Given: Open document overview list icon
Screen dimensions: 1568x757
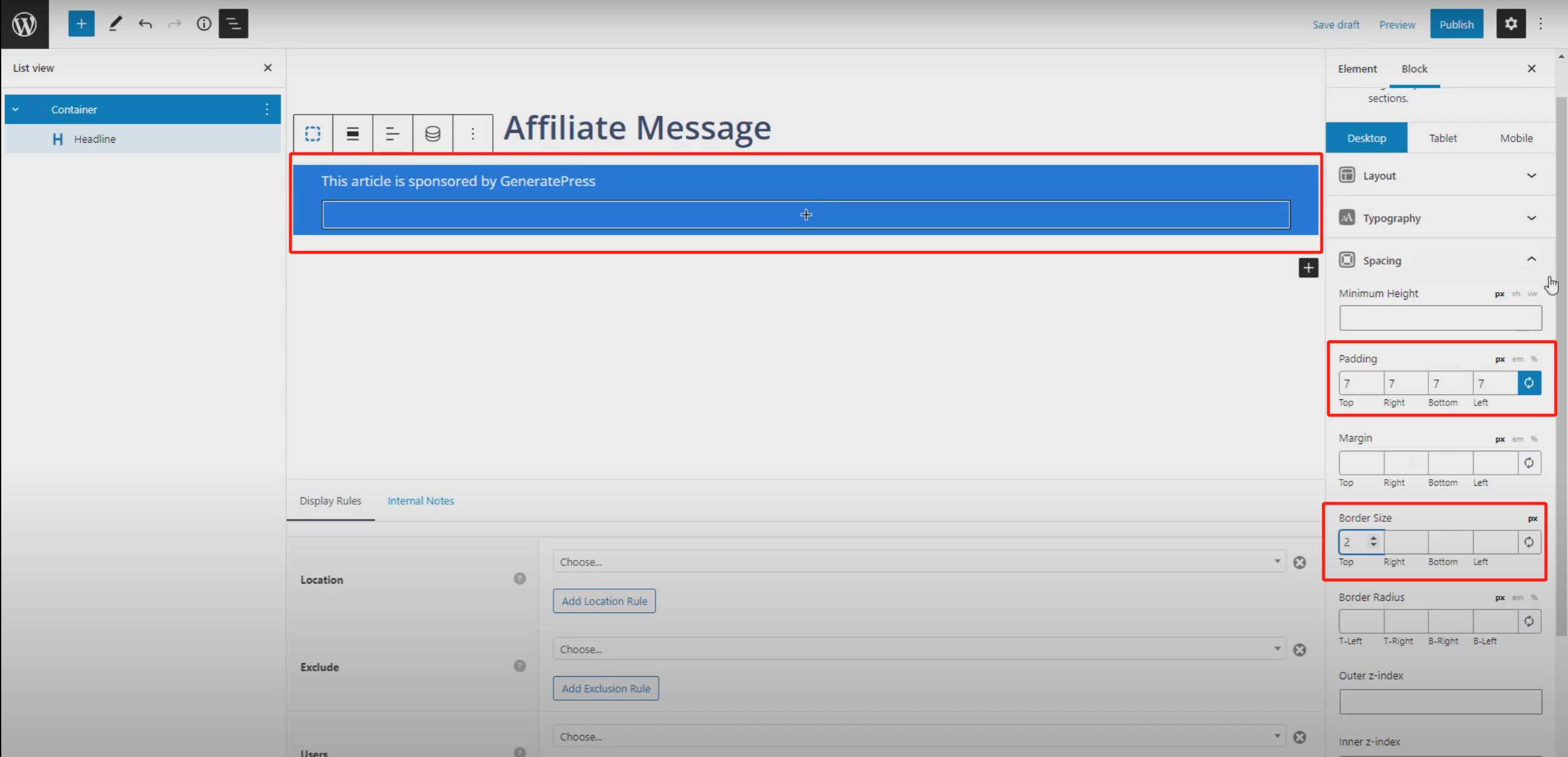Looking at the screenshot, I should coord(233,23).
